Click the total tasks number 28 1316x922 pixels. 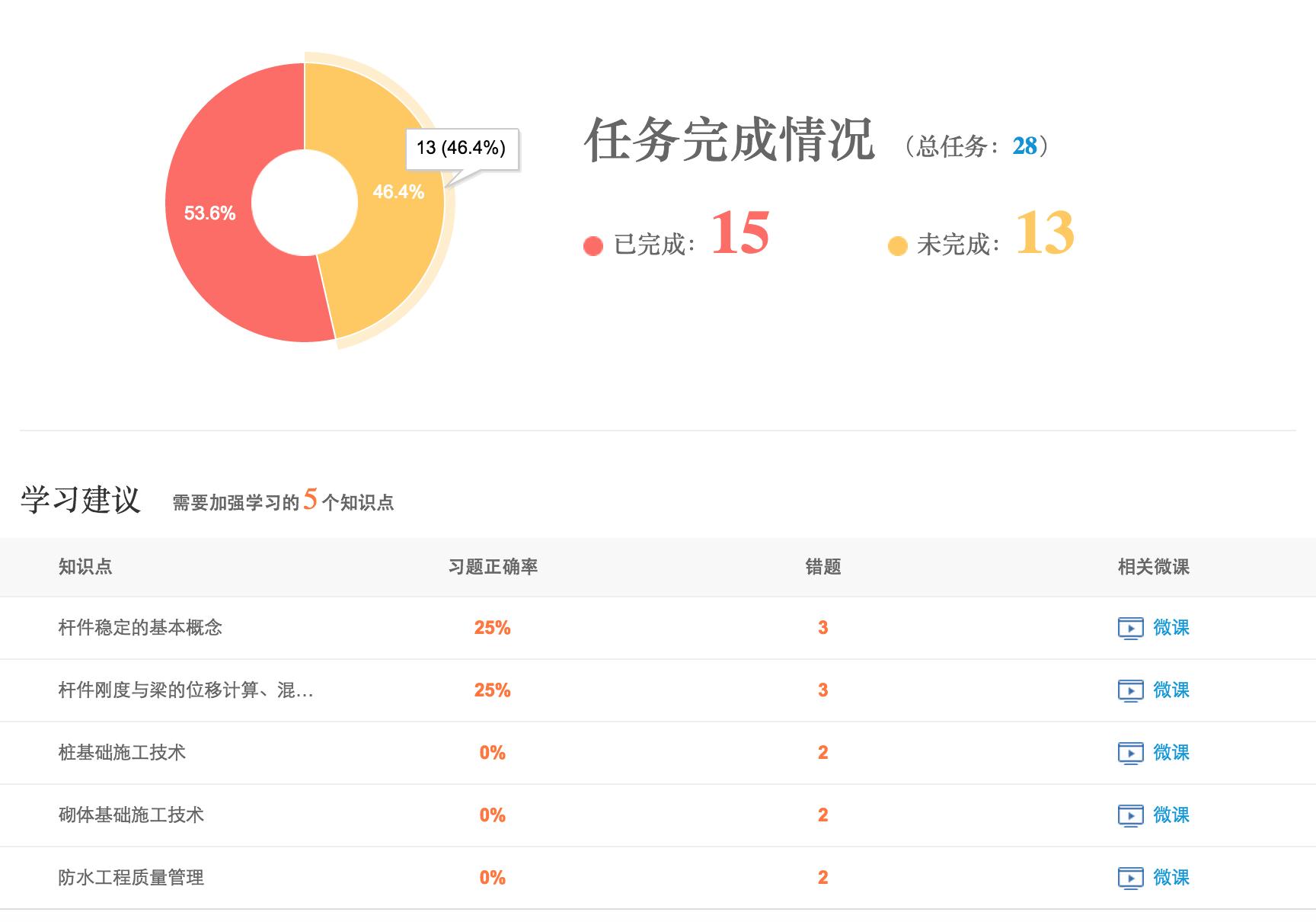[1024, 146]
